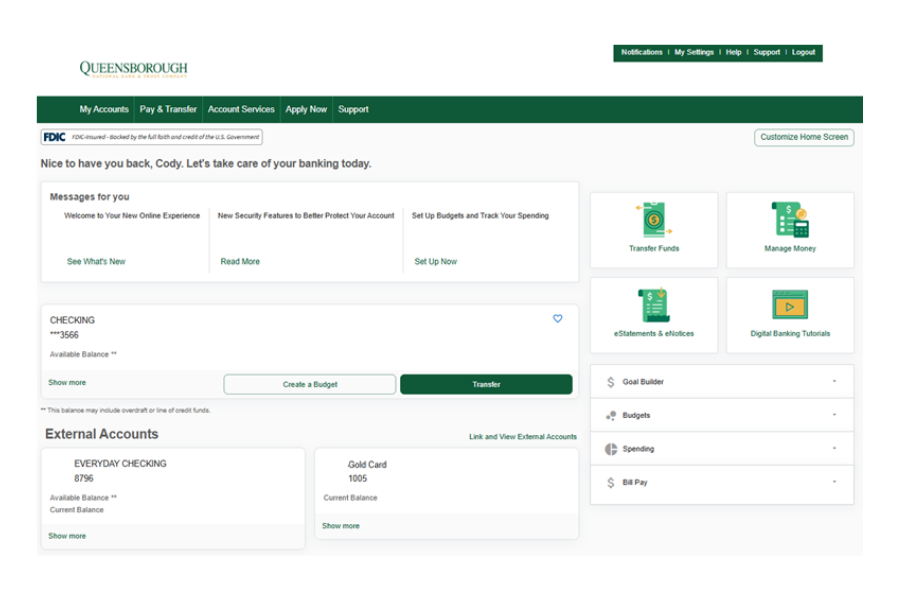Expand the Budgets panel arrow
900x600 pixels.
[x=834, y=416]
